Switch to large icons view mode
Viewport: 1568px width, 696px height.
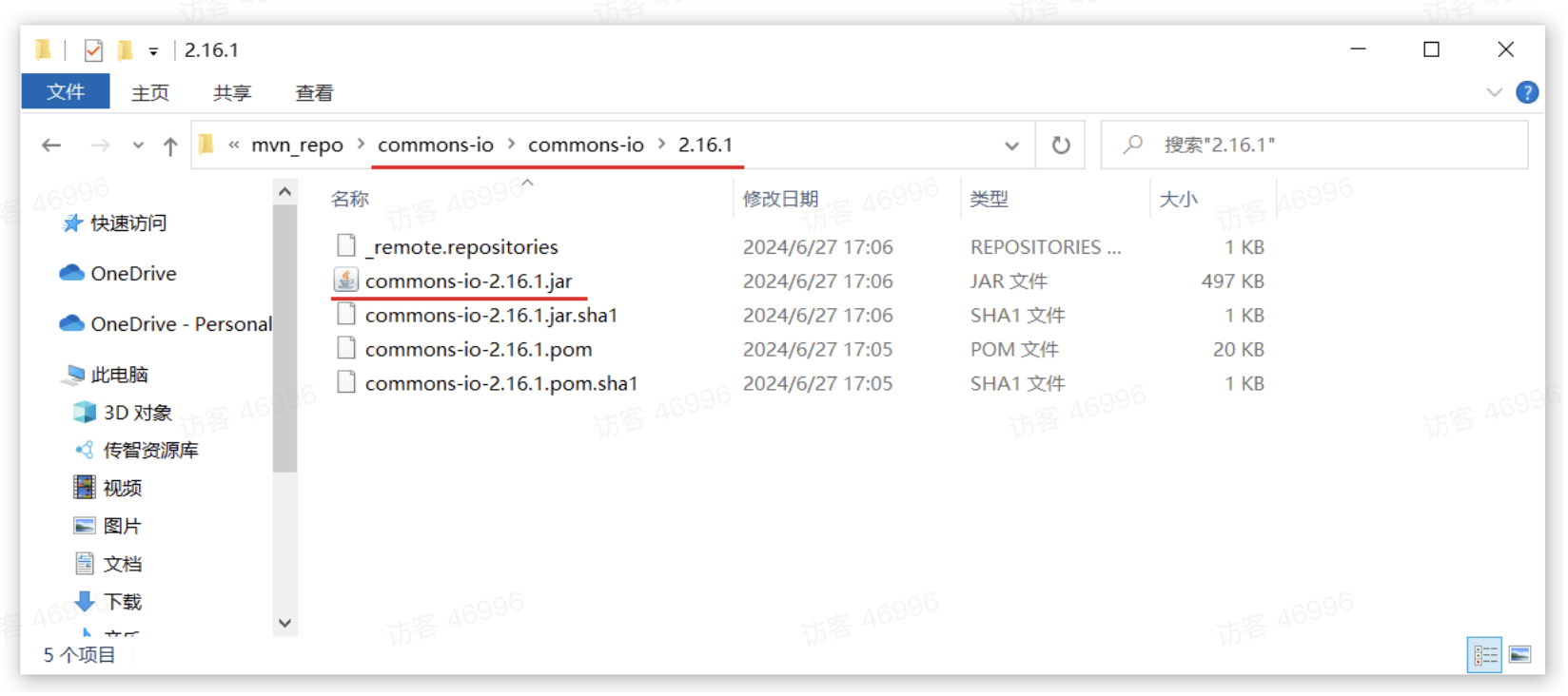pos(1520,655)
